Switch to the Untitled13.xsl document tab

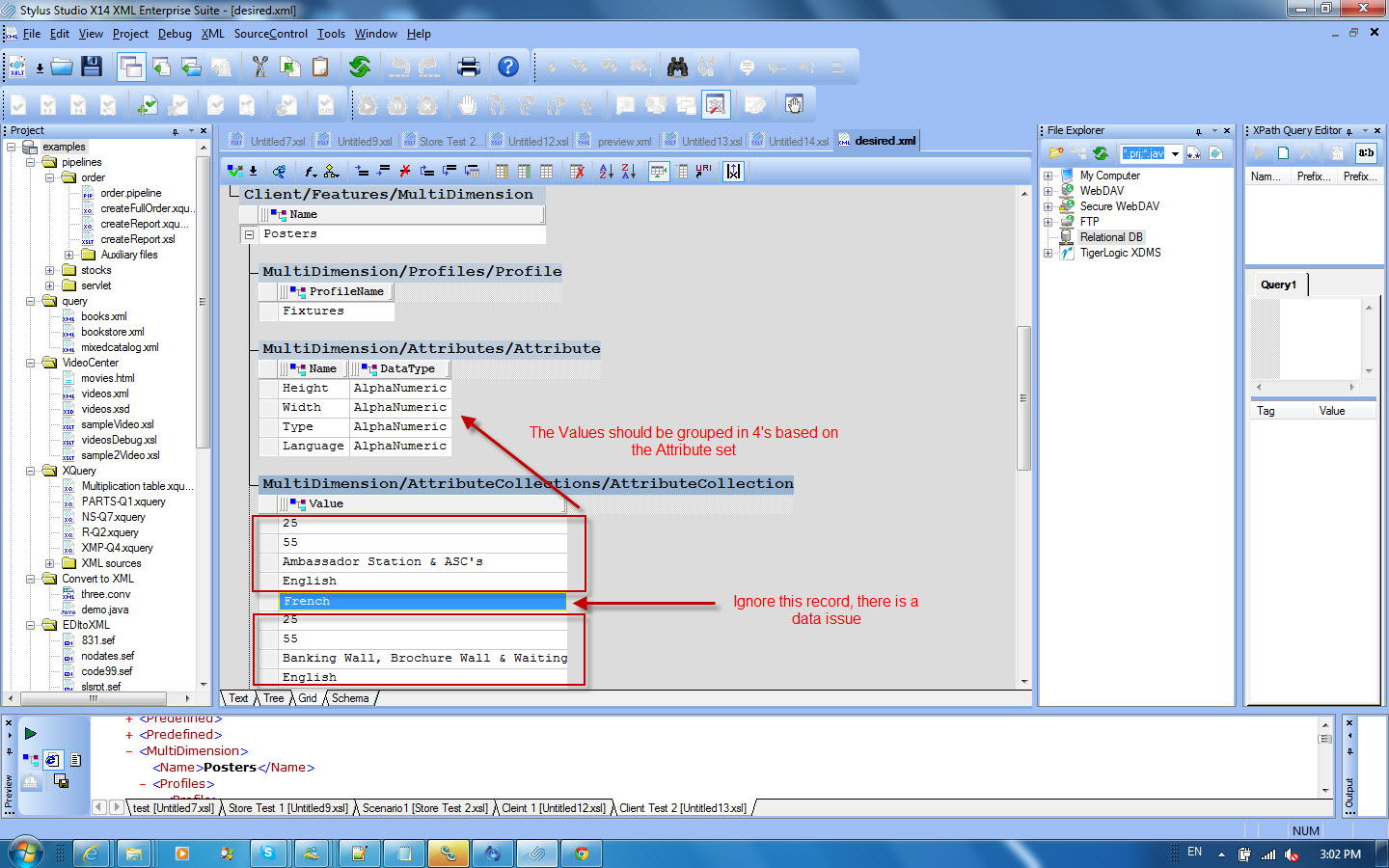711,142
